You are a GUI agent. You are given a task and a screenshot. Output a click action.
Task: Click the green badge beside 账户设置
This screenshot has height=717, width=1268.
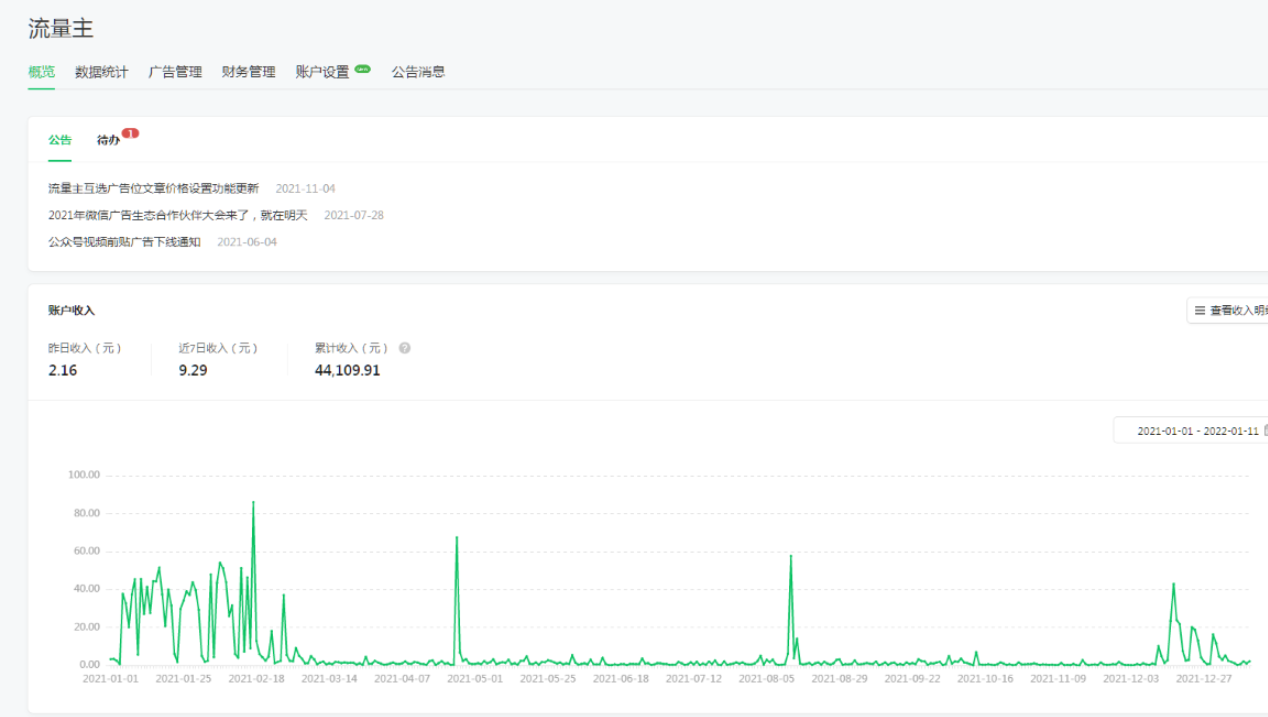[362, 69]
